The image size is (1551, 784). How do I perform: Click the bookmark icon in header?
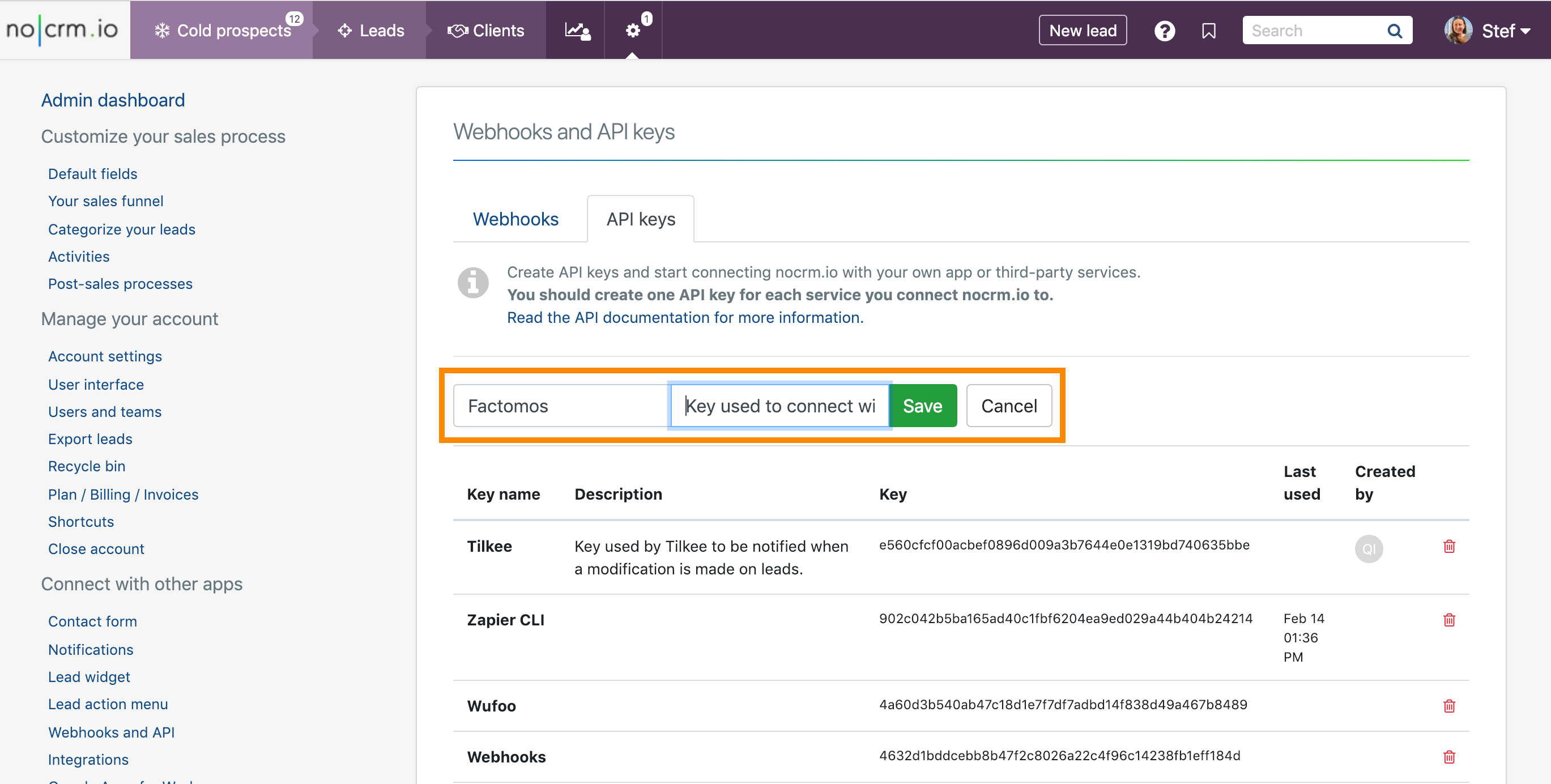coord(1208,31)
